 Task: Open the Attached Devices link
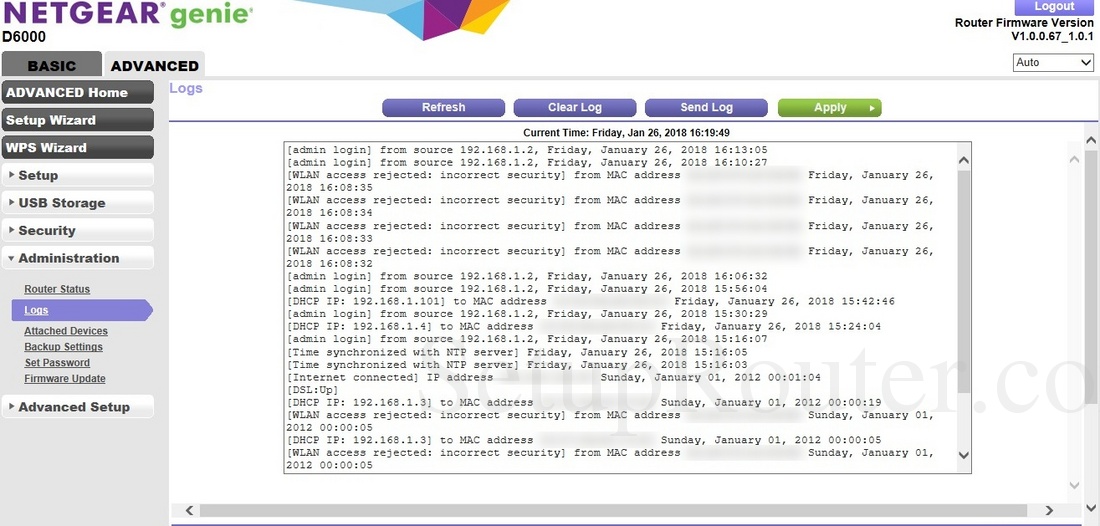point(66,331)
